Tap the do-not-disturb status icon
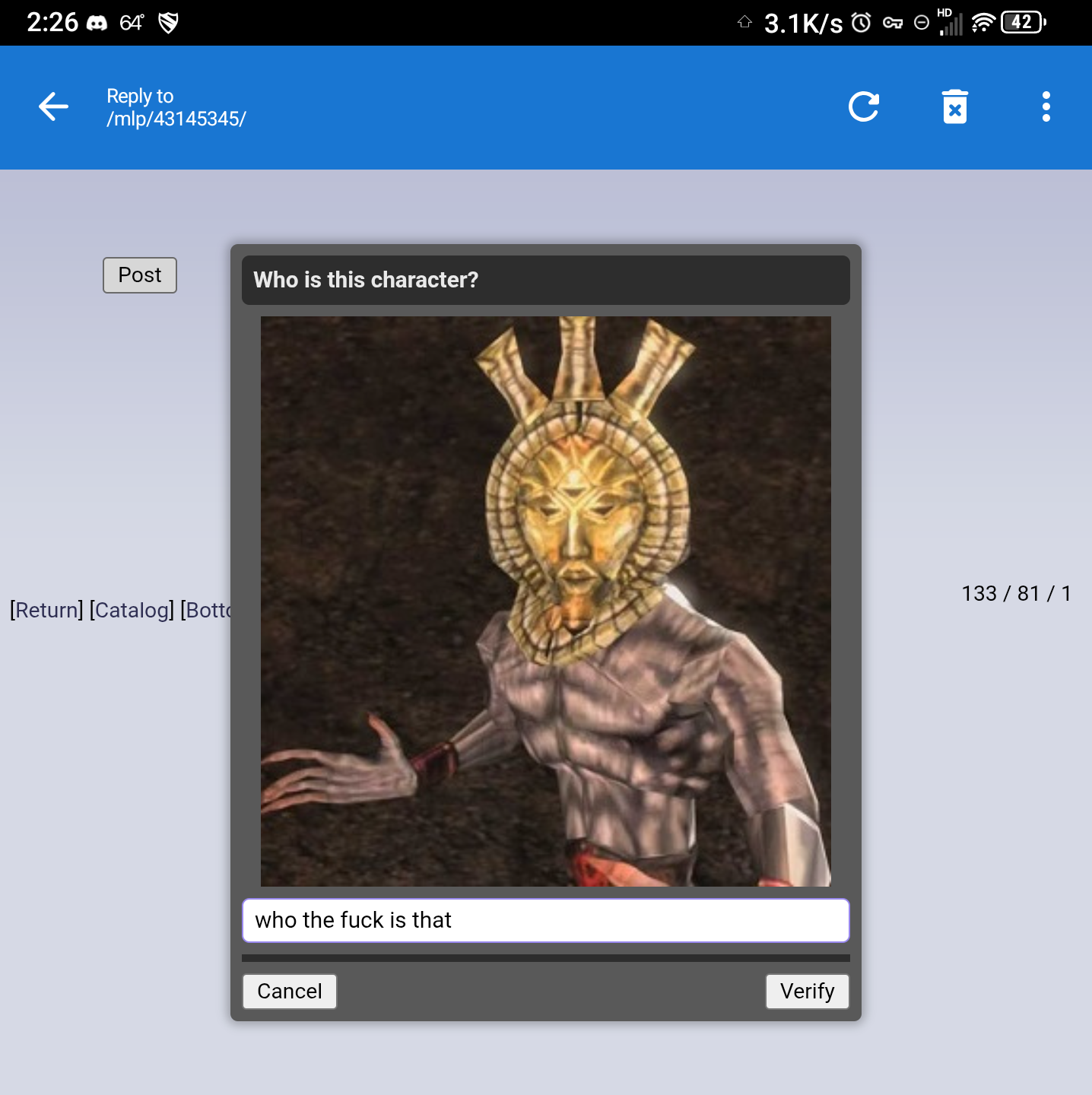 [921, 23]
